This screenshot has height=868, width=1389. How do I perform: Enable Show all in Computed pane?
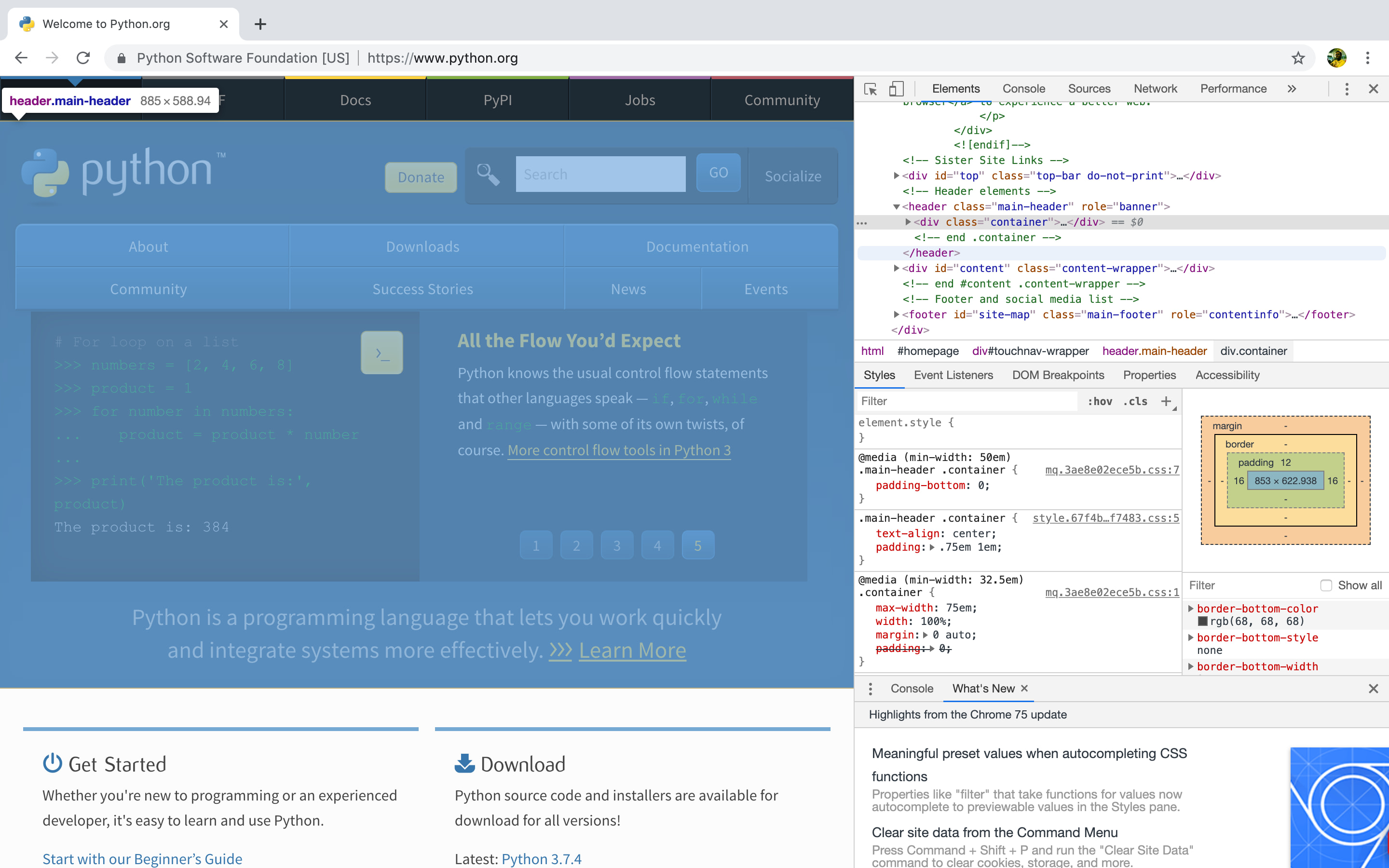coord(1325,585)
